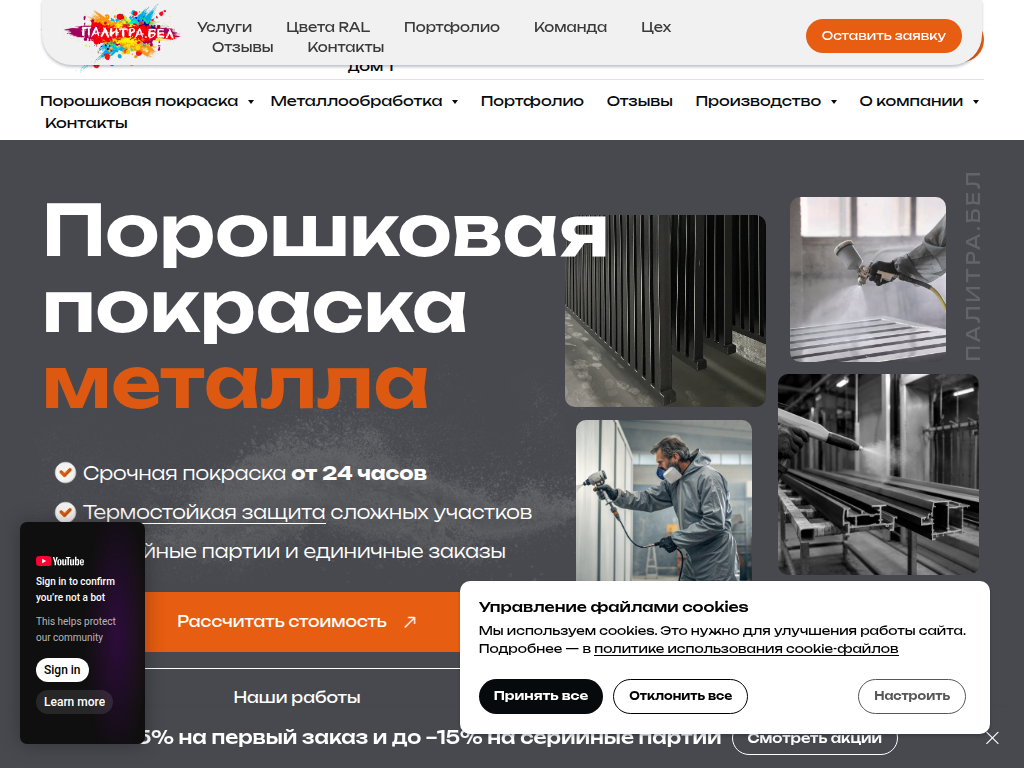1024x768 pixels.
Task: Go to Портфолио in the top bar
Action: (x=451, y=27)
